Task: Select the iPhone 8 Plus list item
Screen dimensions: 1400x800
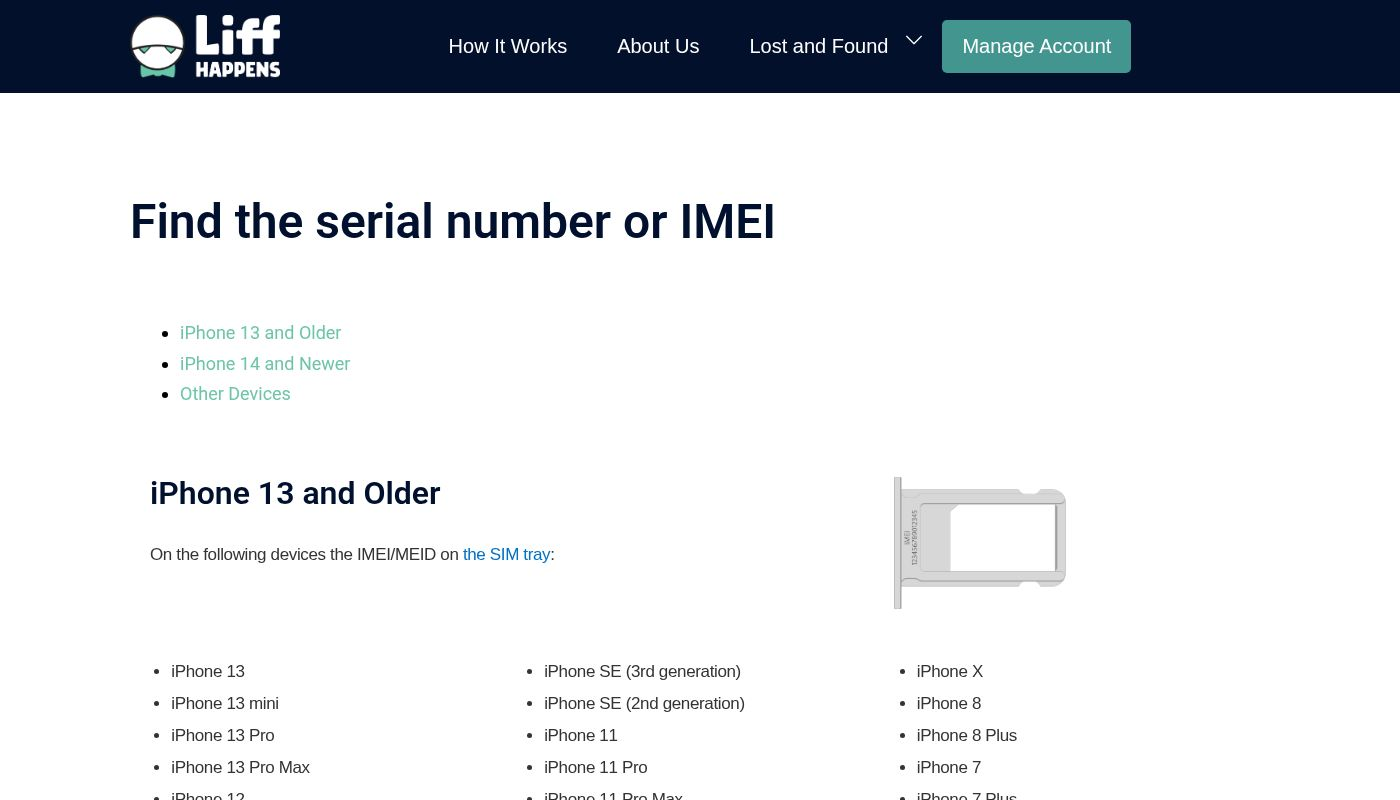Action: (x=966, y=735)
